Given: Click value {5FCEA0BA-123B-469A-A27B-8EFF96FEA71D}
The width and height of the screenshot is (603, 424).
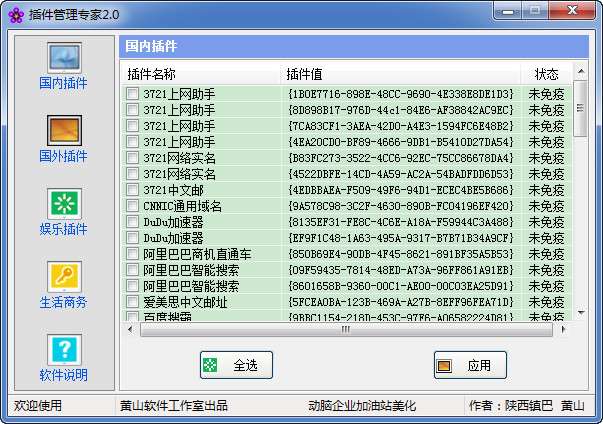Looking at the screenshot, I should click(x=401, y=303).
